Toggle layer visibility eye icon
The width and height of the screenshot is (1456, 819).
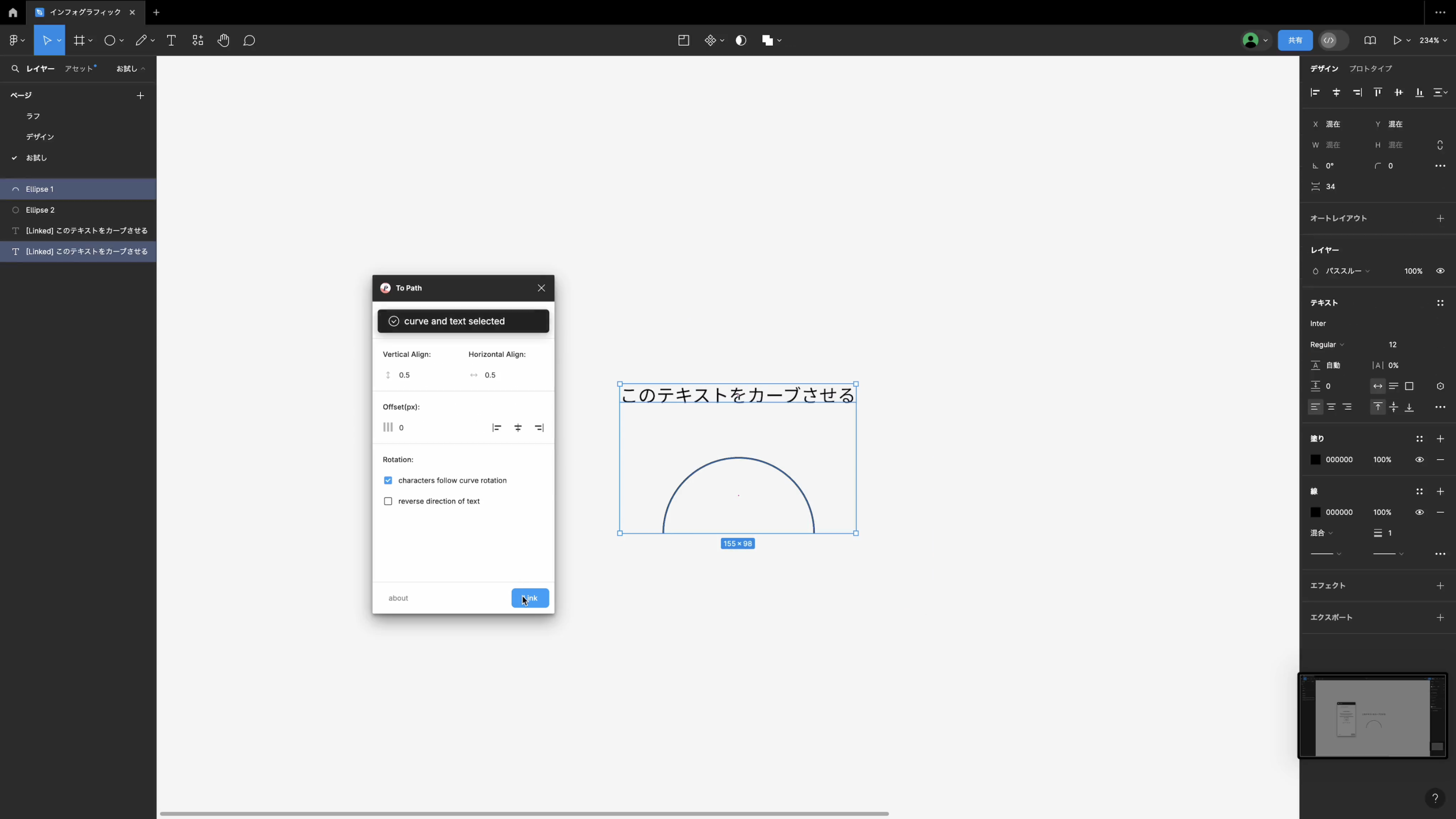[x=1440, y=271]
